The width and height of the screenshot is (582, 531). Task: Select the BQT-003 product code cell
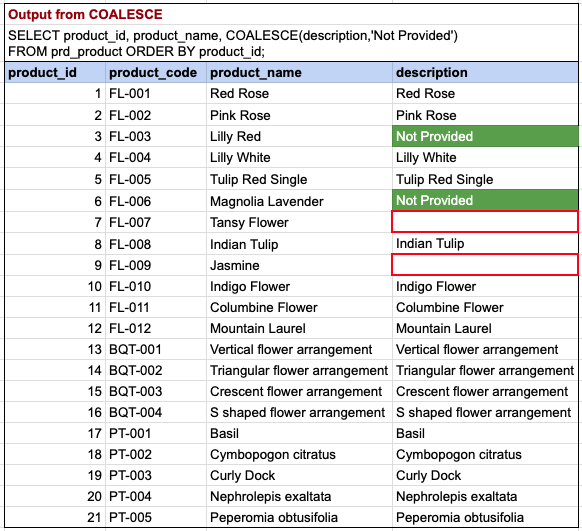[x=156, y=391]
